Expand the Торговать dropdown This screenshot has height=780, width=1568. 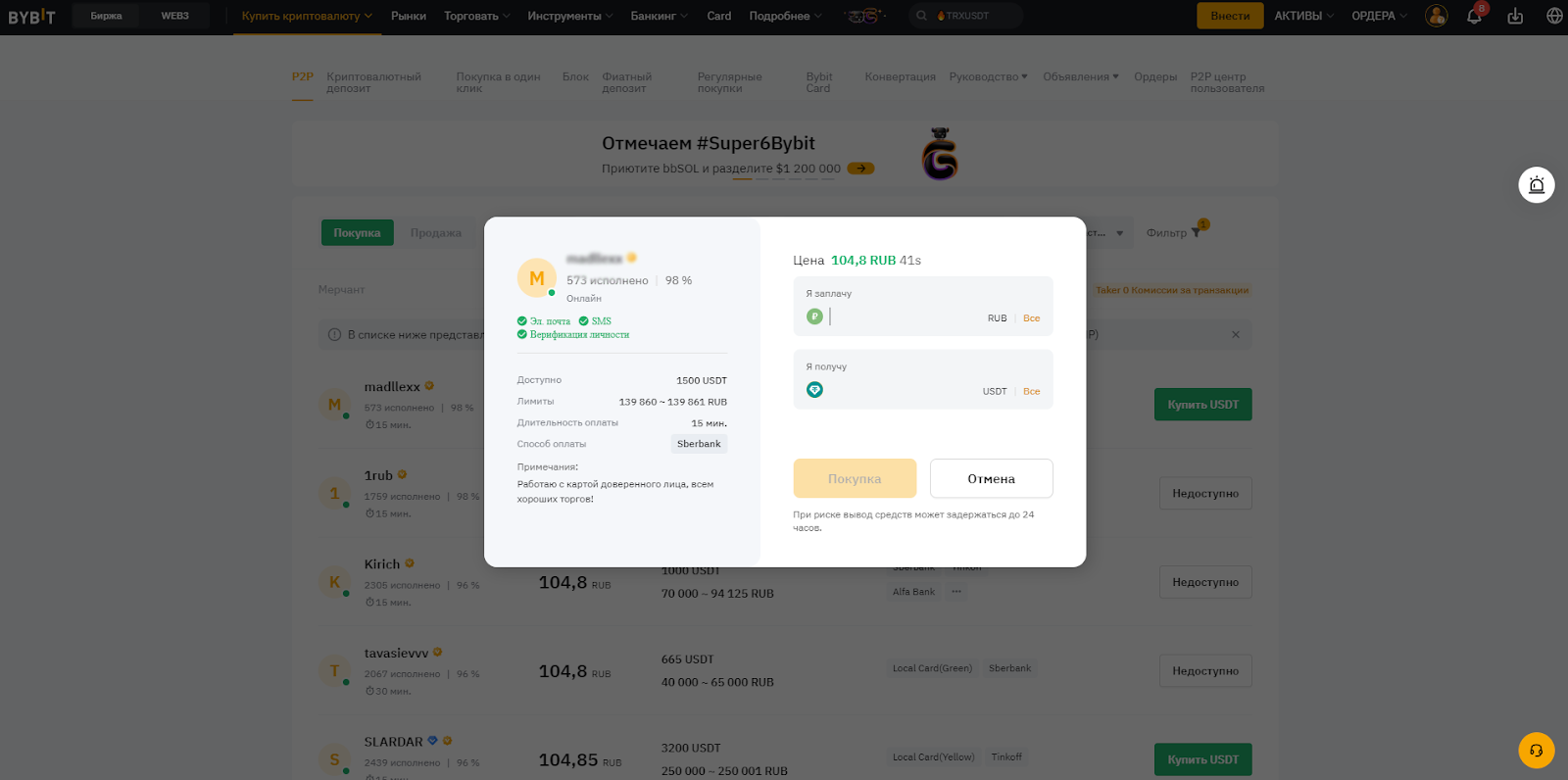477,16
